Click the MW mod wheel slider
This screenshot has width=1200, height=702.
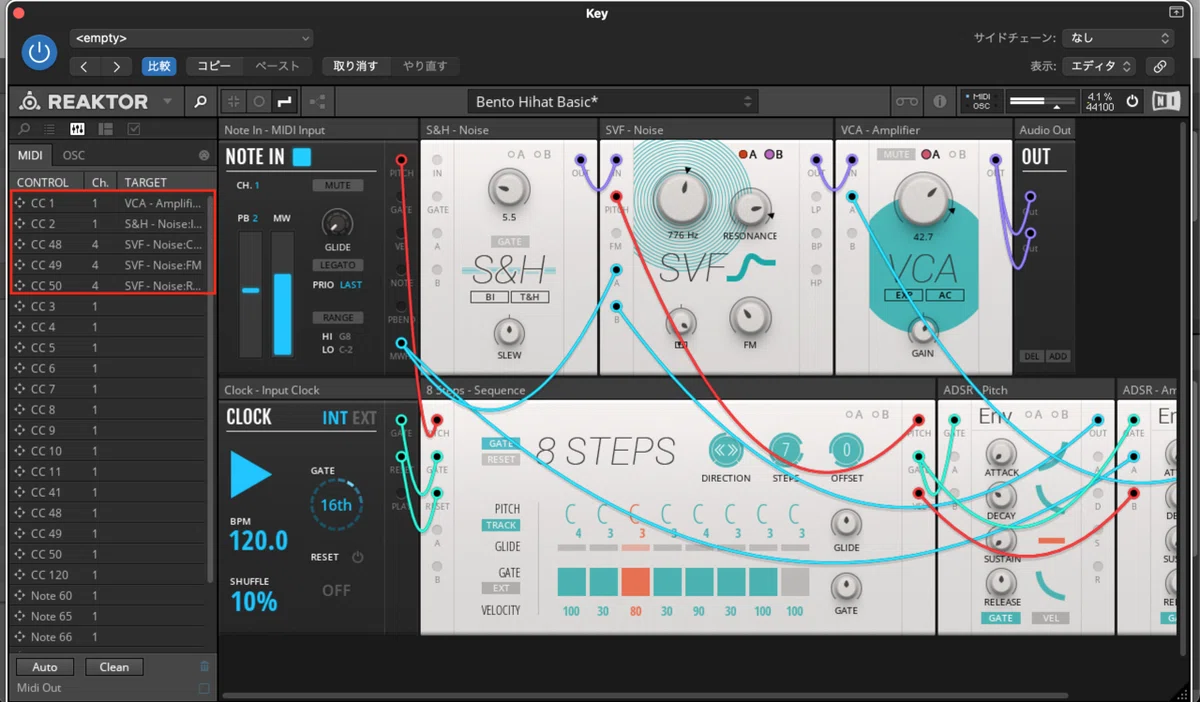point(283,293)
